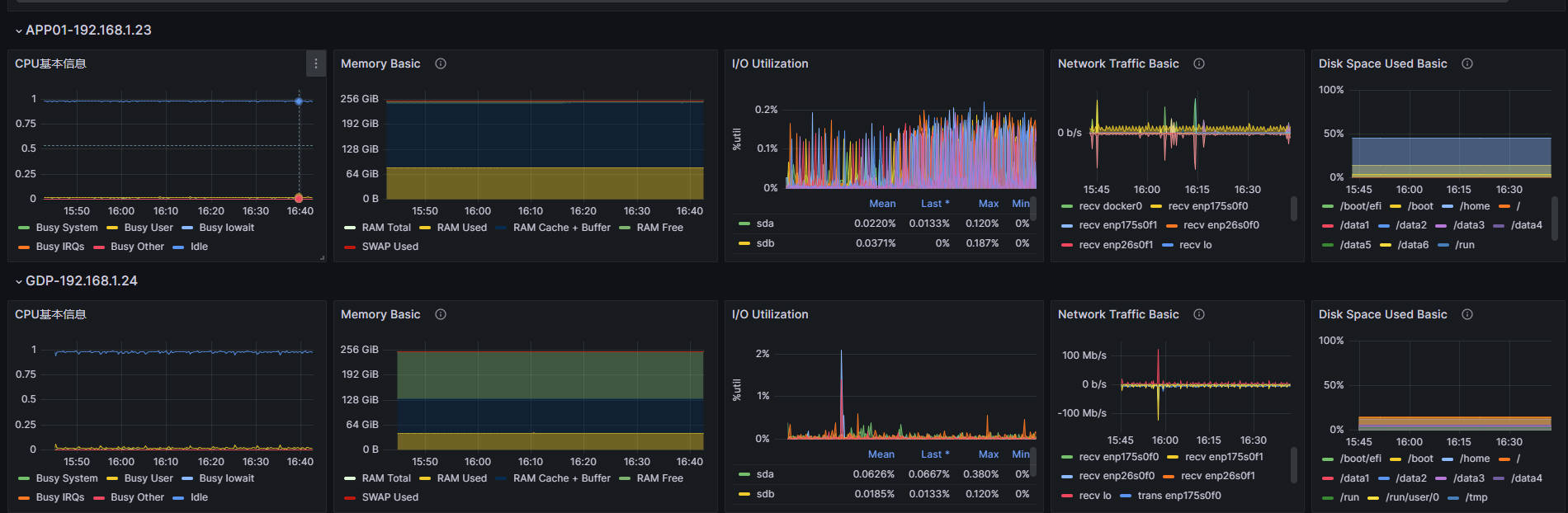This screenshot has height=513, width=1568.
Task: Select sda row in APP01 I/O table
Action: (885, 224)
